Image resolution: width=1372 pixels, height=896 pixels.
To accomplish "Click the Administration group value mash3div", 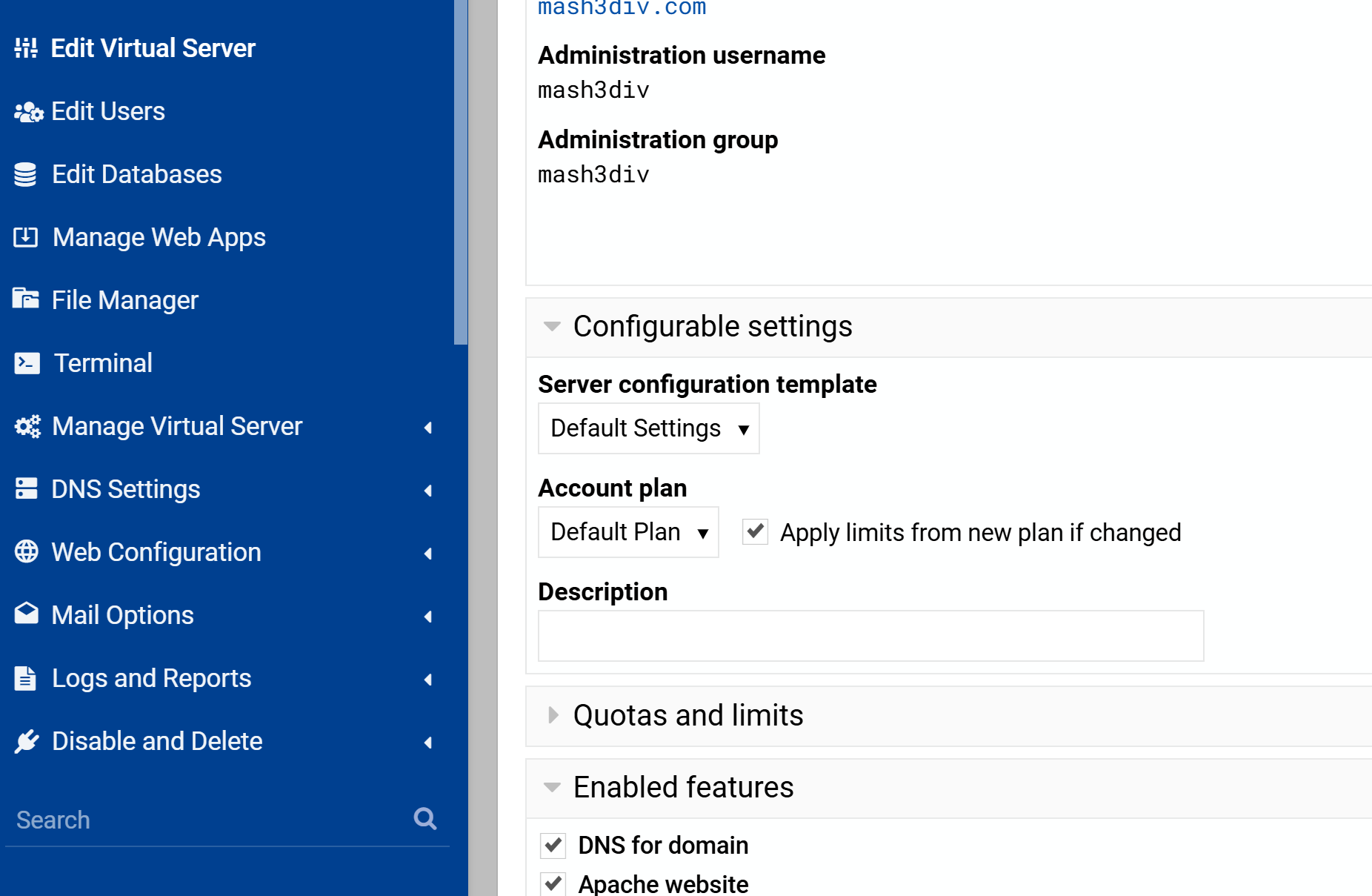I will pos(593,175).
